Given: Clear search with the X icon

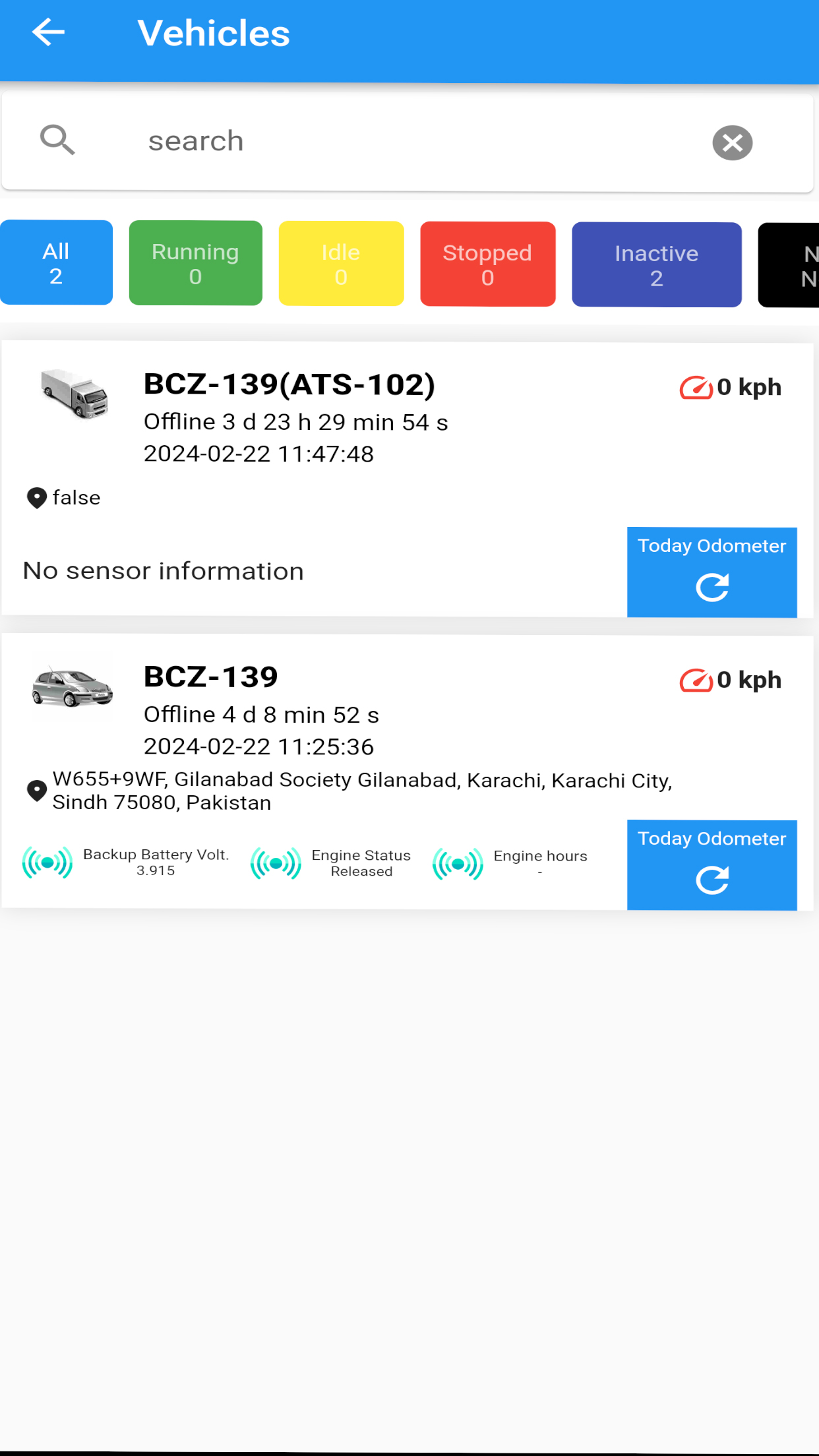Looking at the screenshot, I should point(732,142).
